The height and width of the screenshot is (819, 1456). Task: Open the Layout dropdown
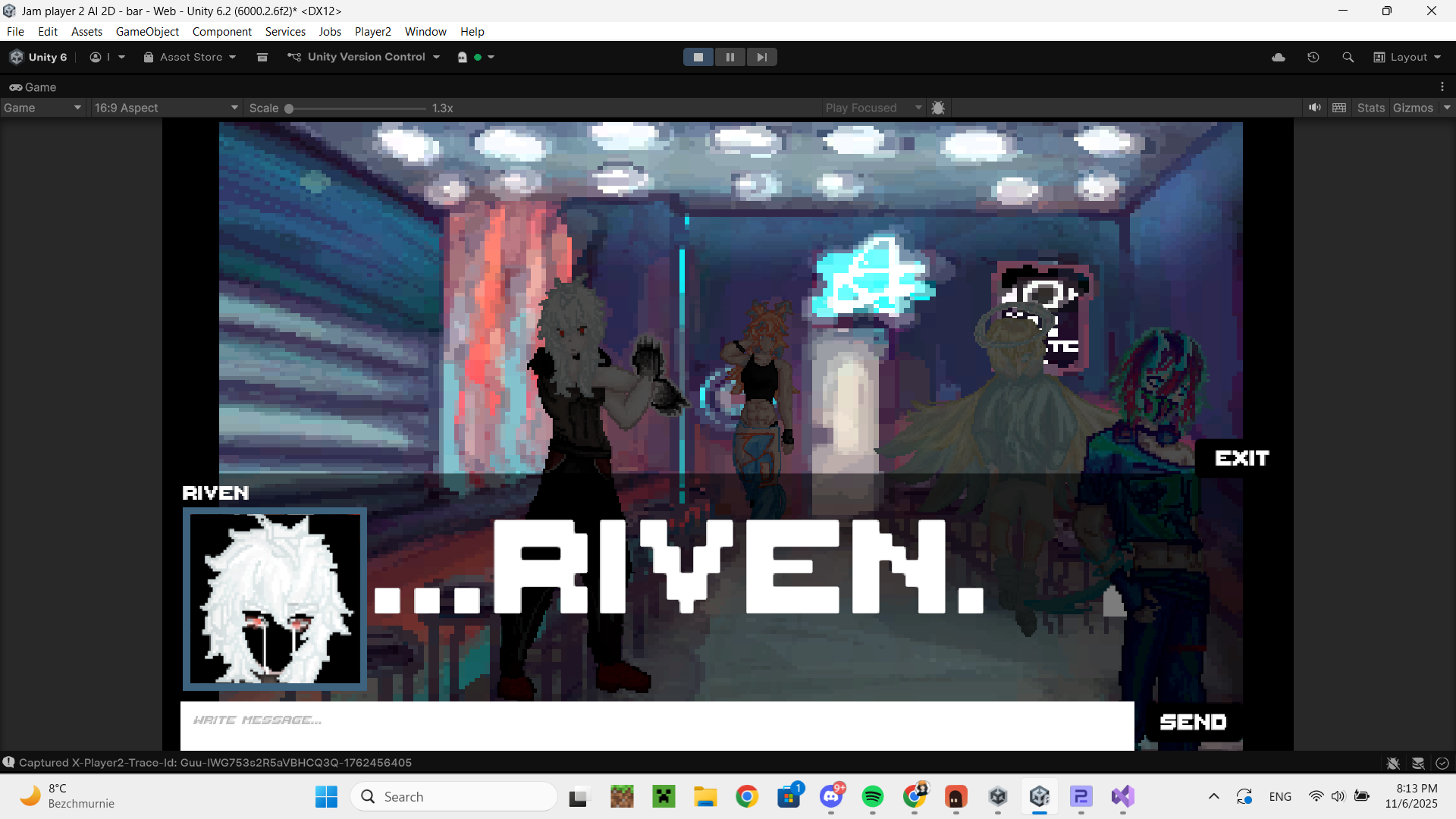pos(1407,58)
